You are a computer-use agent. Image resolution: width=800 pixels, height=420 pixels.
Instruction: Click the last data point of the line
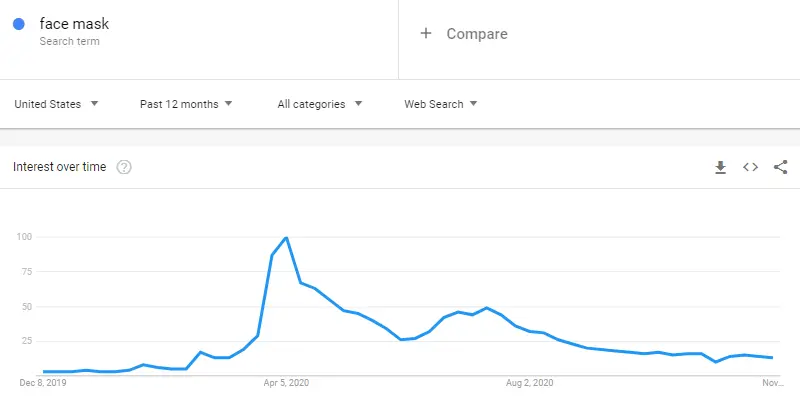pos(771,358)
